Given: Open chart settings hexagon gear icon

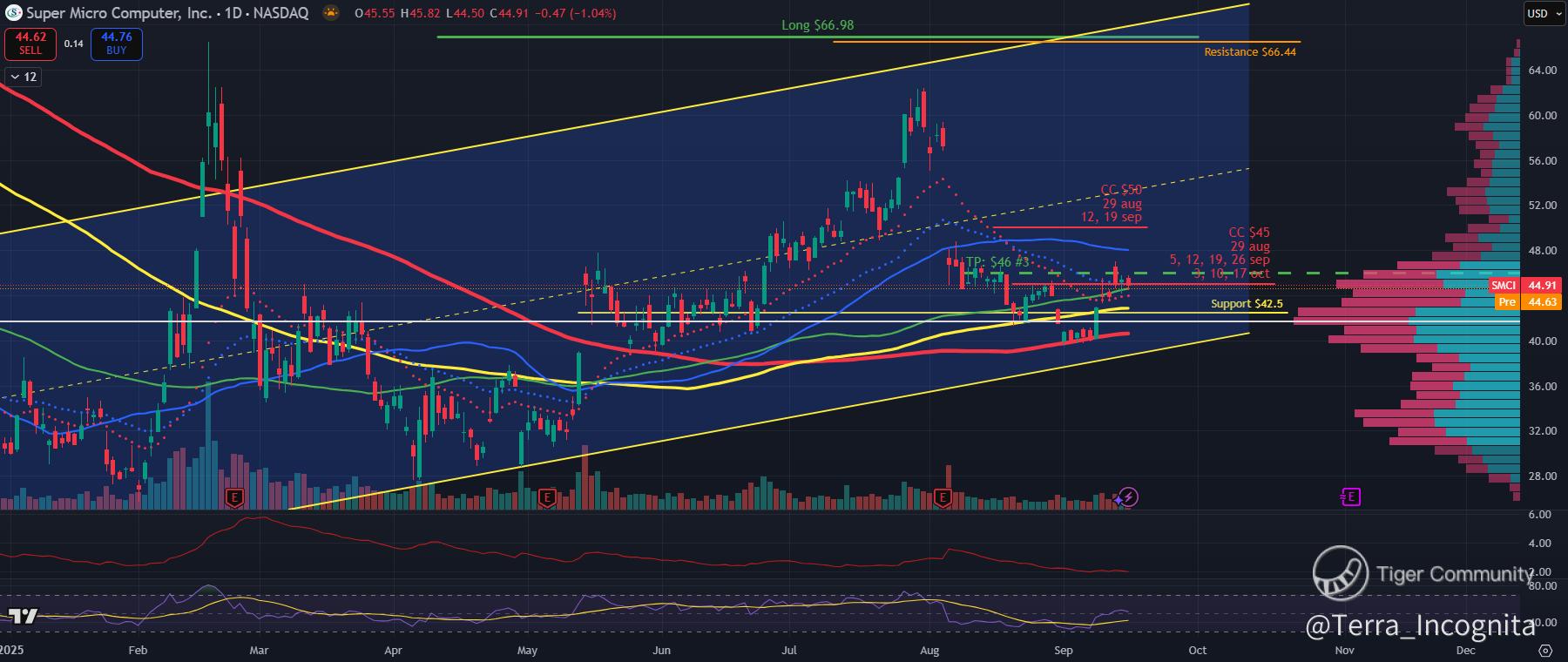Looking at the screenshot, I should pyautogui.click(x=1545, y=651).
